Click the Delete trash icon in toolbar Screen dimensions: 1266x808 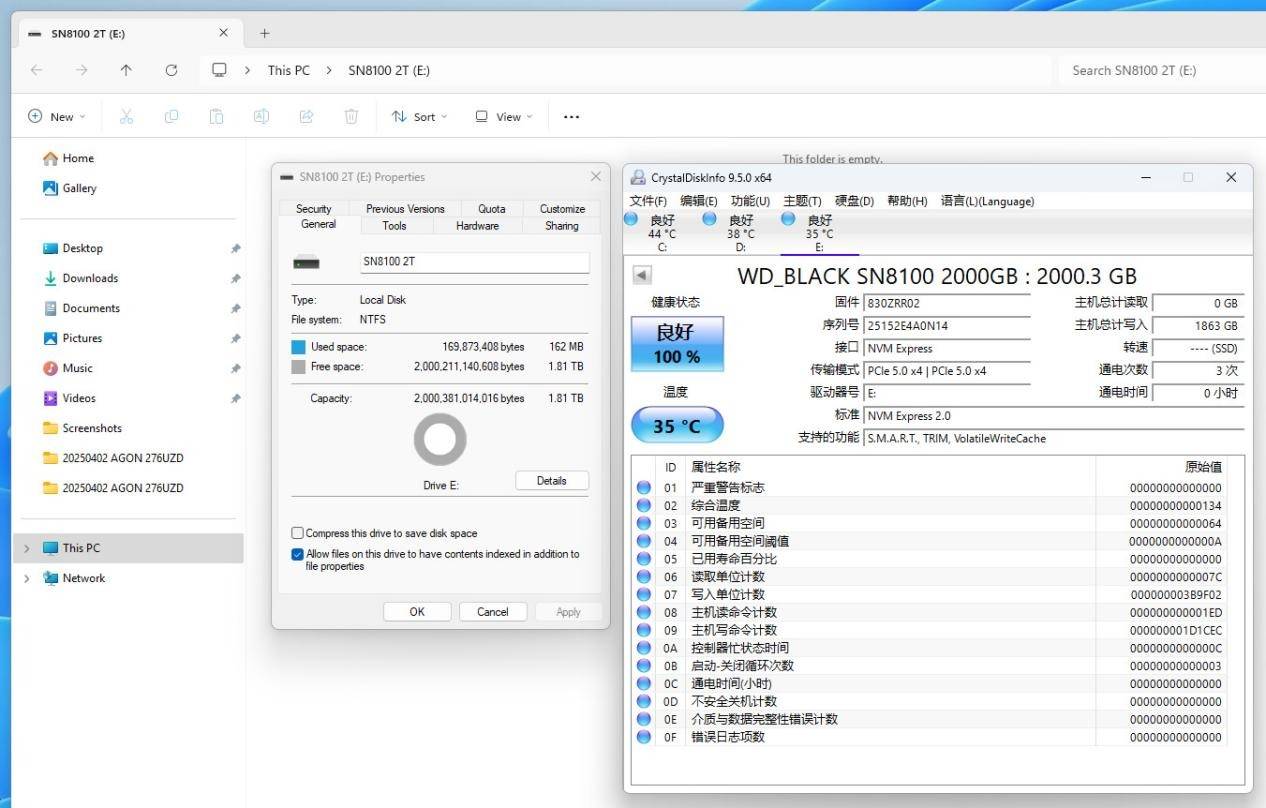coord(351,117)
